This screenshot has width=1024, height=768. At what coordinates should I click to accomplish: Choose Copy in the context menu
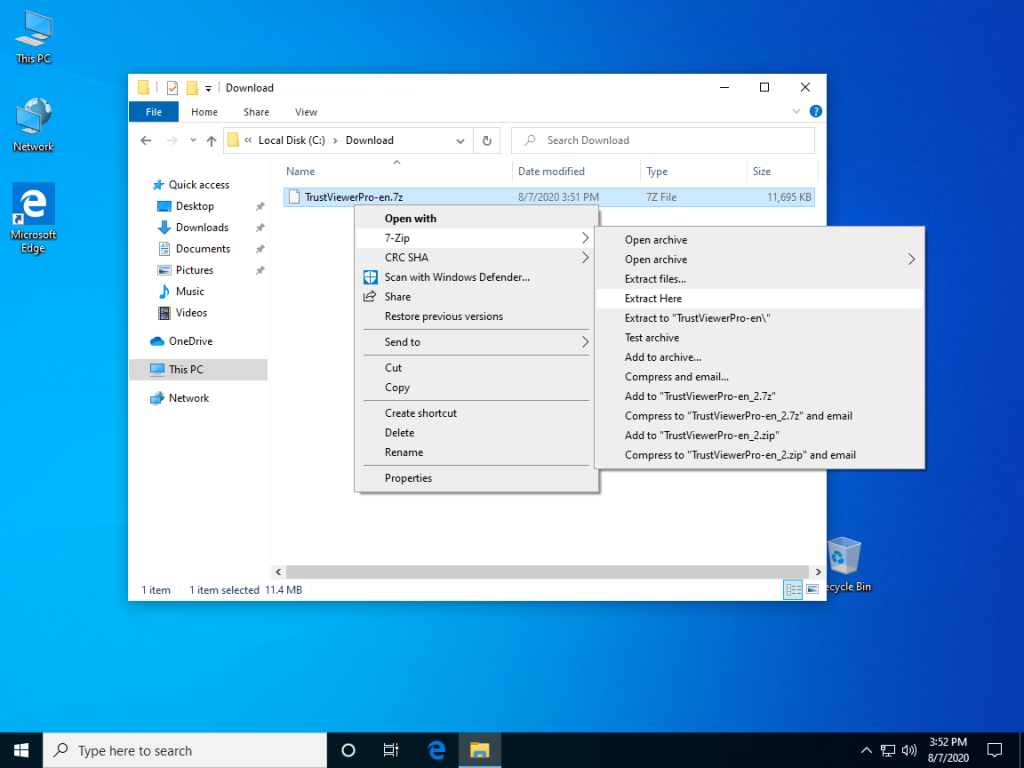(476, 387)
